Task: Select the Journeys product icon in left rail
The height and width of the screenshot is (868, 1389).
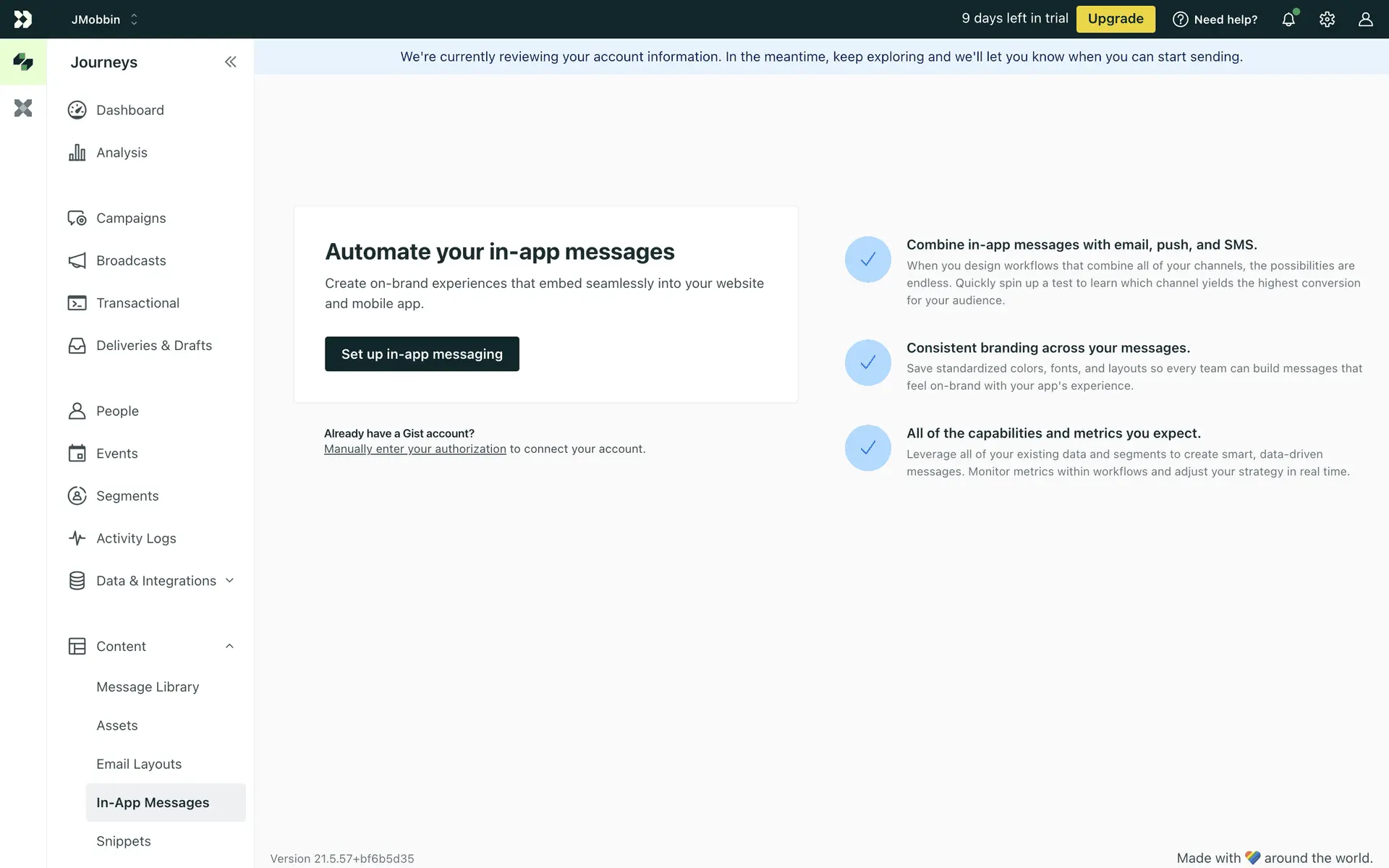Action: tap(23, 62)
